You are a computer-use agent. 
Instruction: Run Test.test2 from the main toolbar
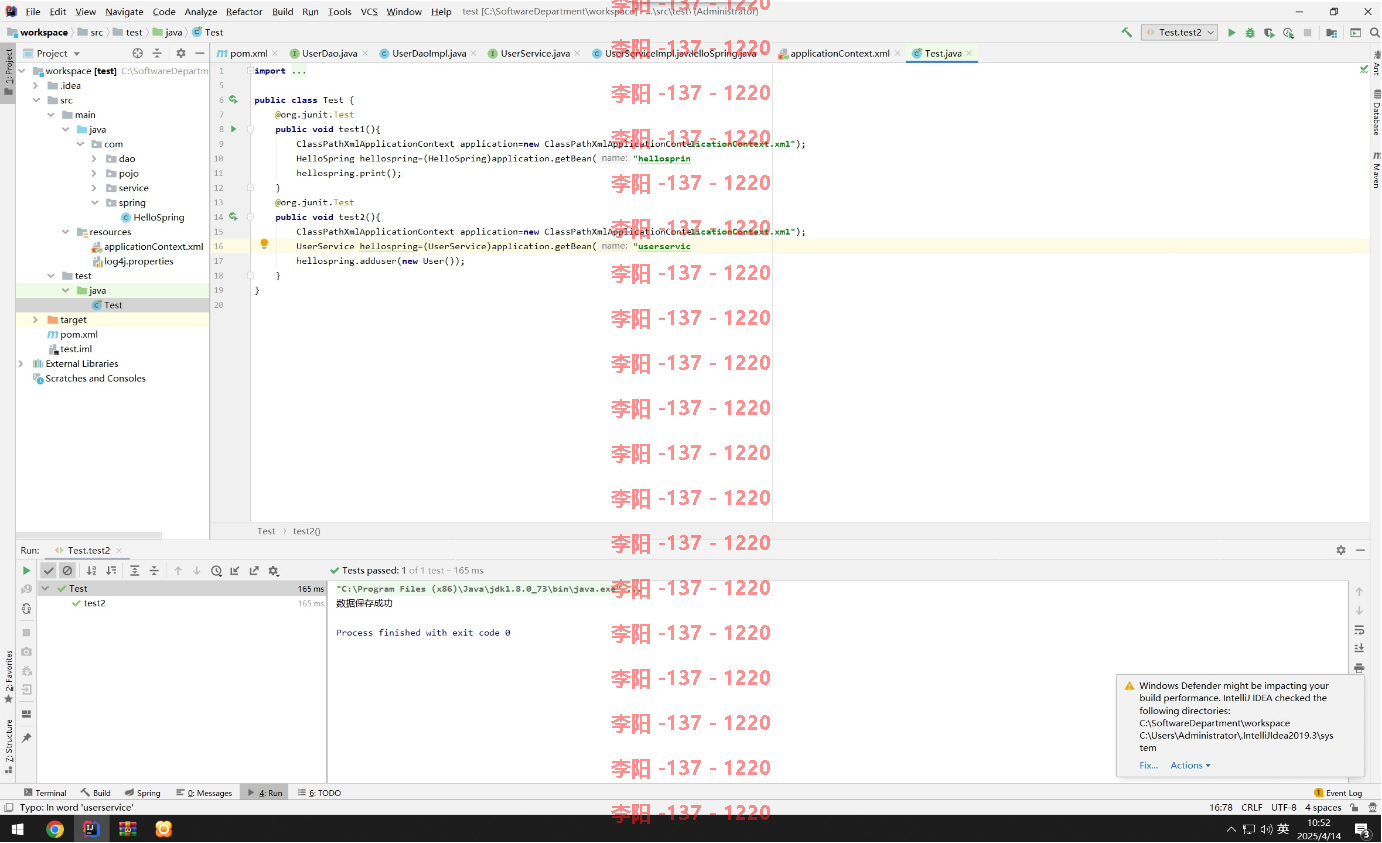click(1231, 32)
